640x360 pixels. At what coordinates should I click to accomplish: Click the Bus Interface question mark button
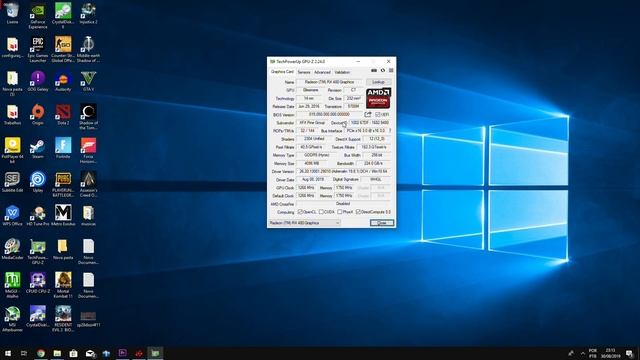390,131
